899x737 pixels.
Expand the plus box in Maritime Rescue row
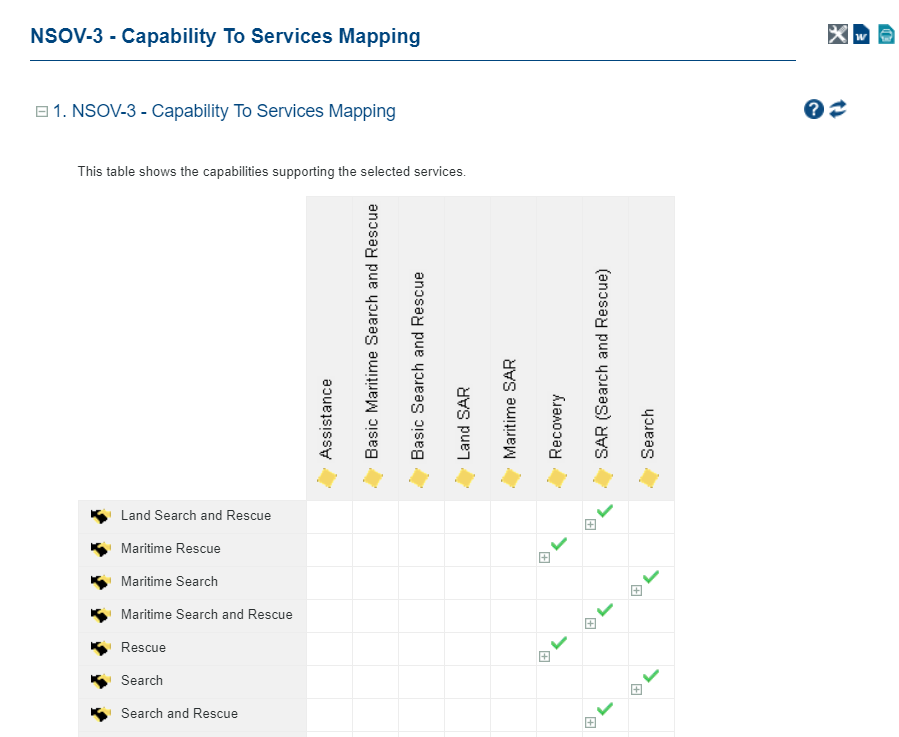544,557
